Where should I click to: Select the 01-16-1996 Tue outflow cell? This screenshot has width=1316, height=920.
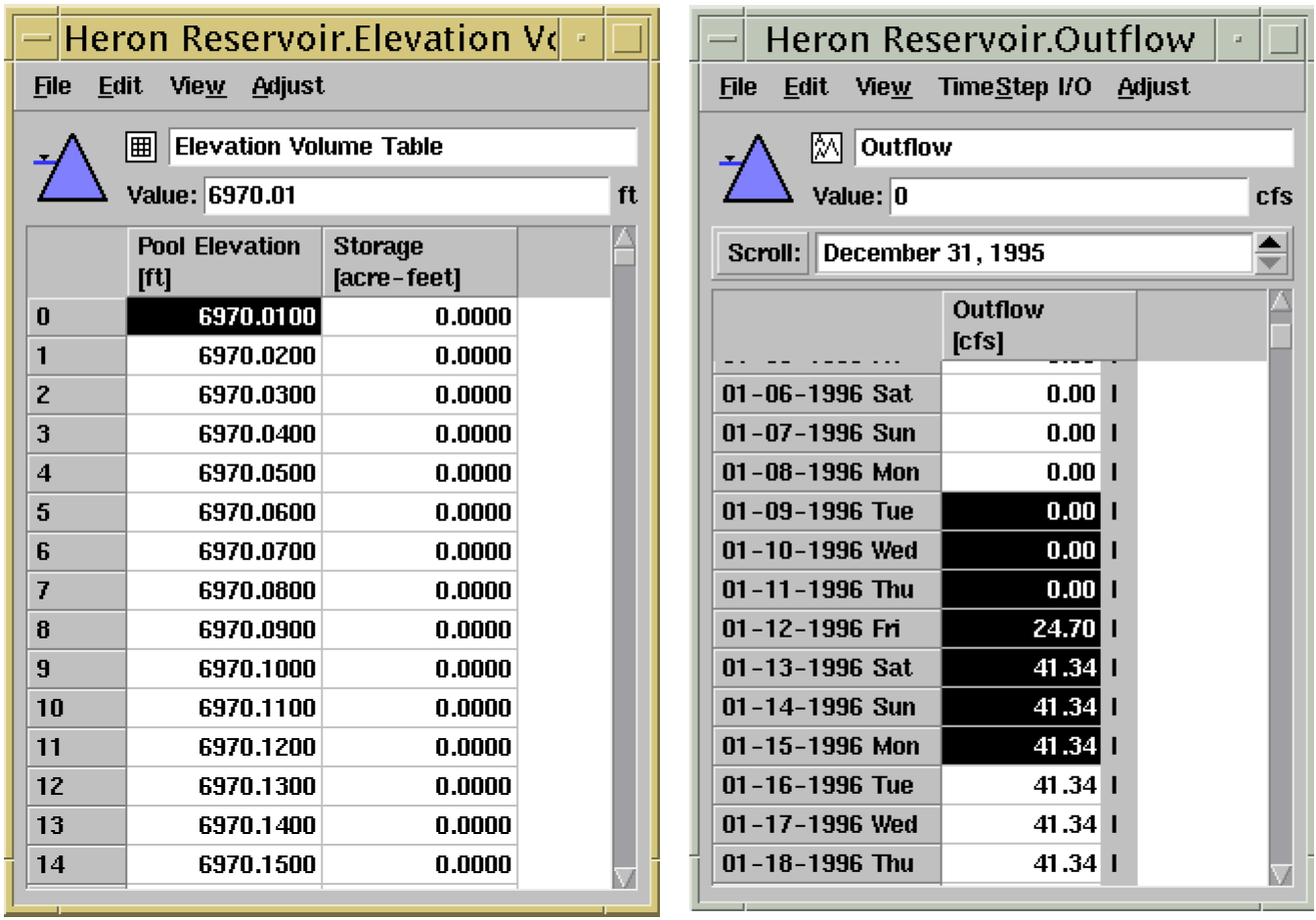pos(1020,785)
